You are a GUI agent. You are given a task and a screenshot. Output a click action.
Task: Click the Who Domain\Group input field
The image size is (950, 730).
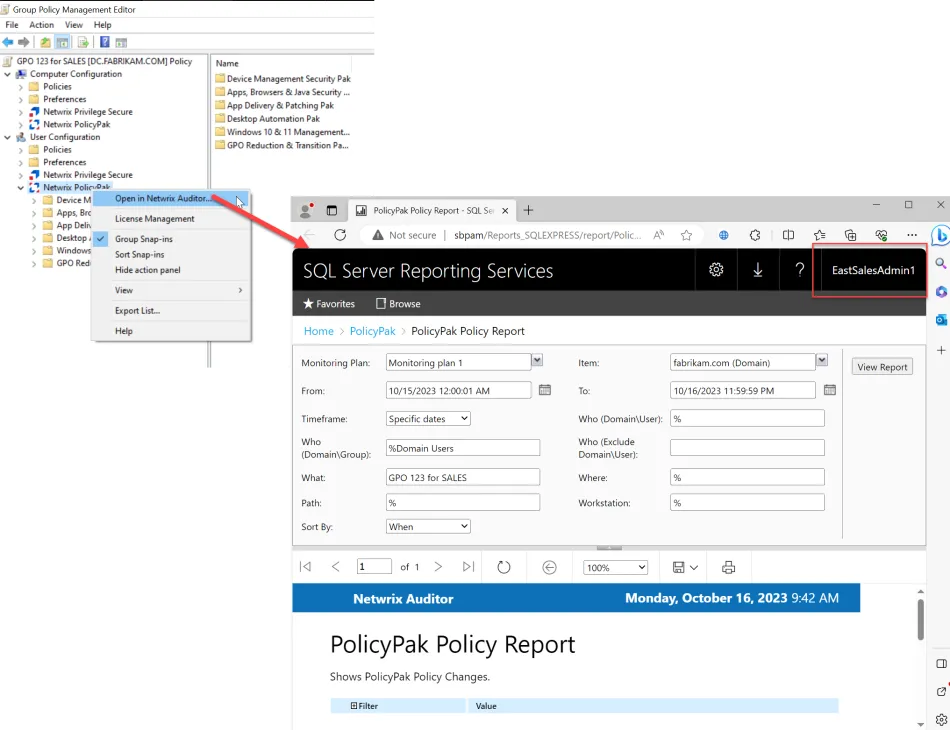point(463,448)
